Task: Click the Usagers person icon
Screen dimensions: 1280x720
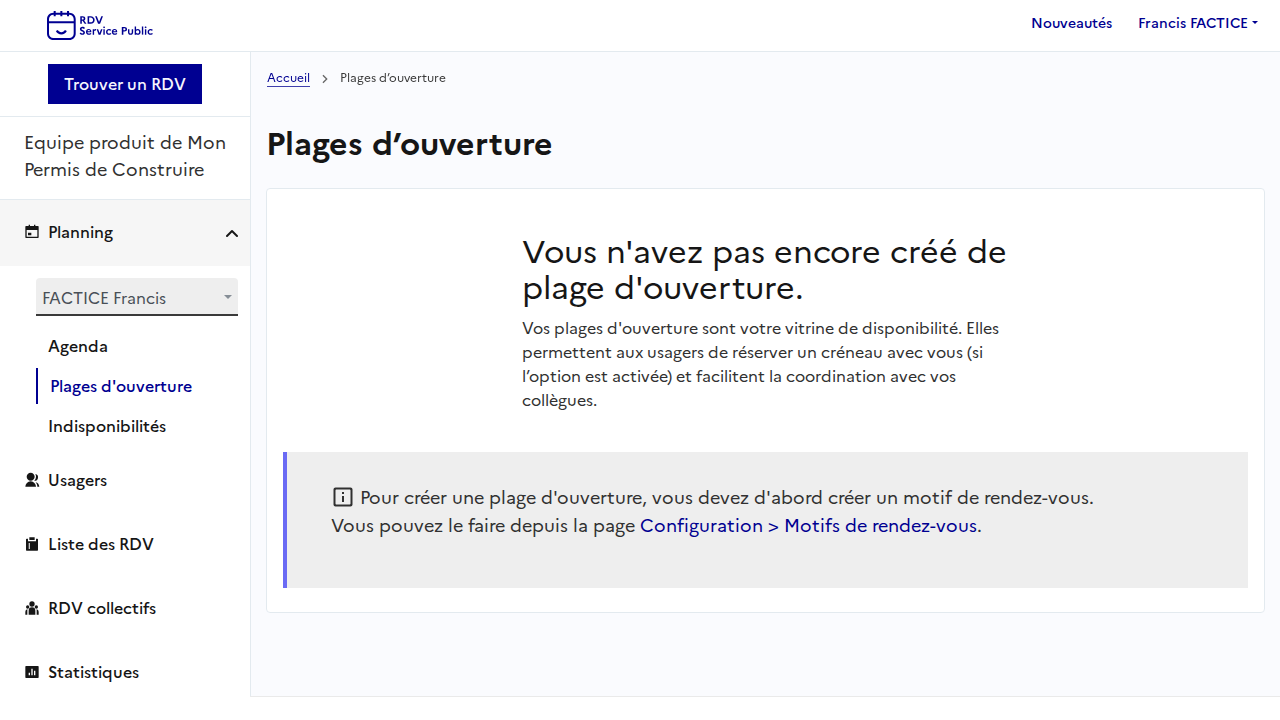Action: pyautogui.click(x=32, y=480)
